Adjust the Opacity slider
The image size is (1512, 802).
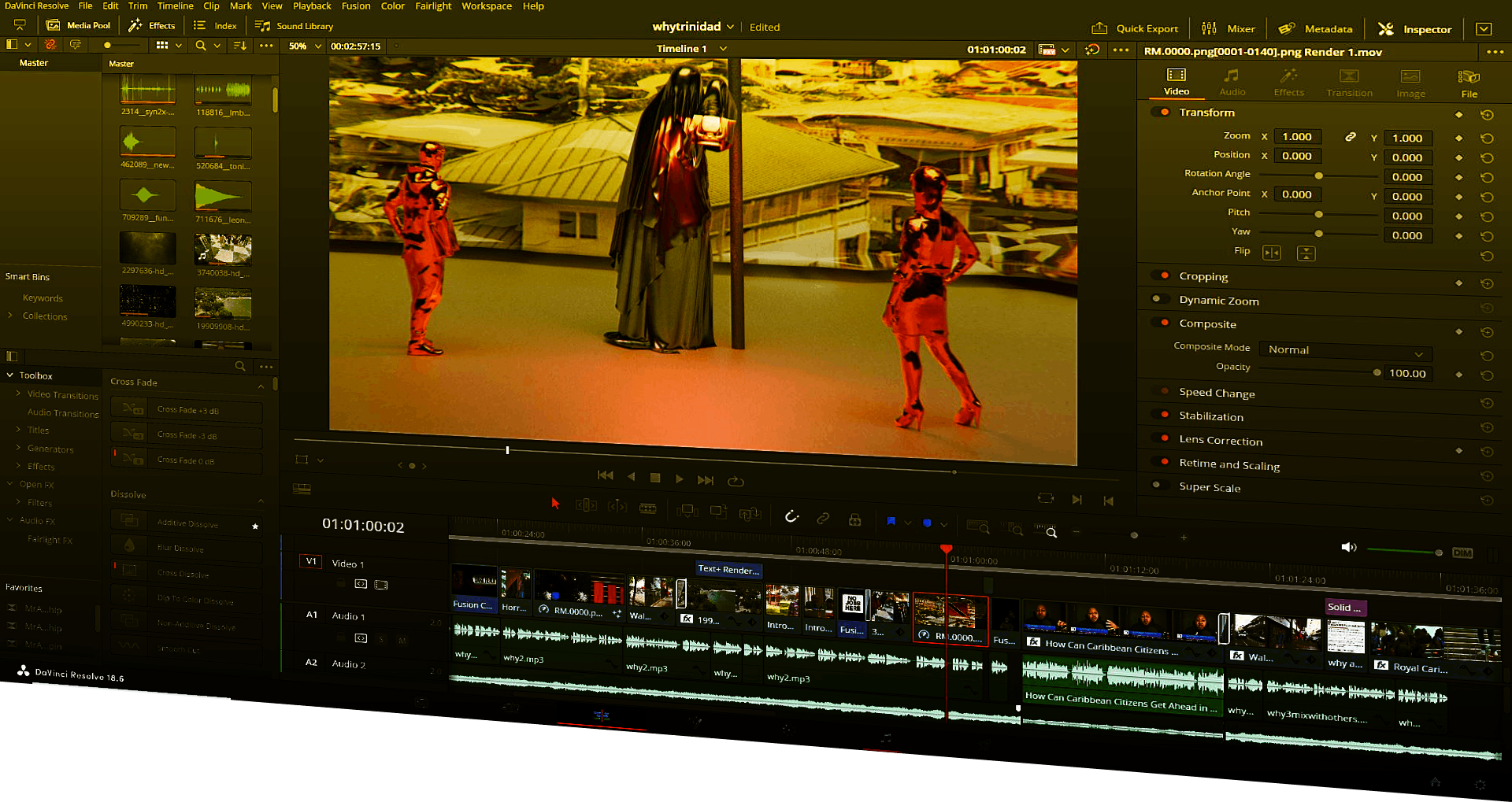[x=1377, y=372]
